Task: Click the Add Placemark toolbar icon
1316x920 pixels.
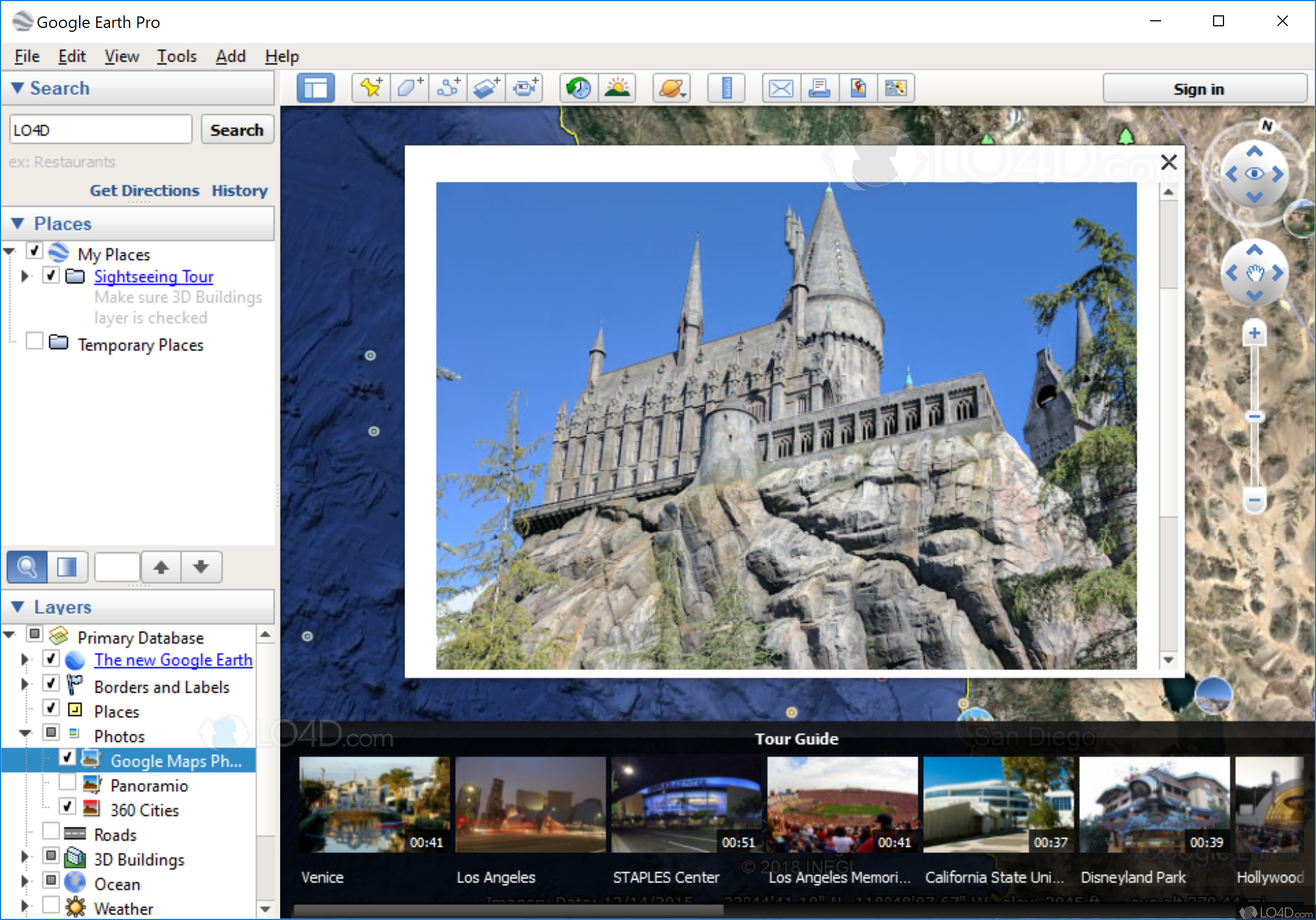Action: click(371, 88)
